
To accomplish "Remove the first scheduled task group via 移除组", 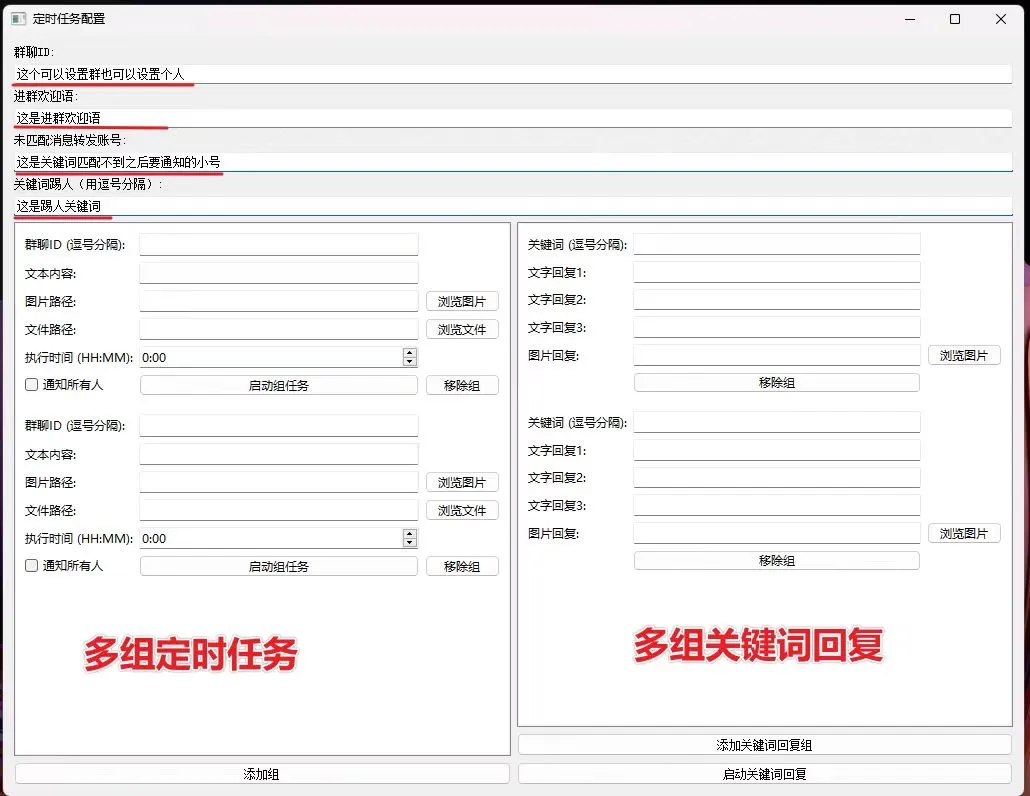I will (462, 386).
